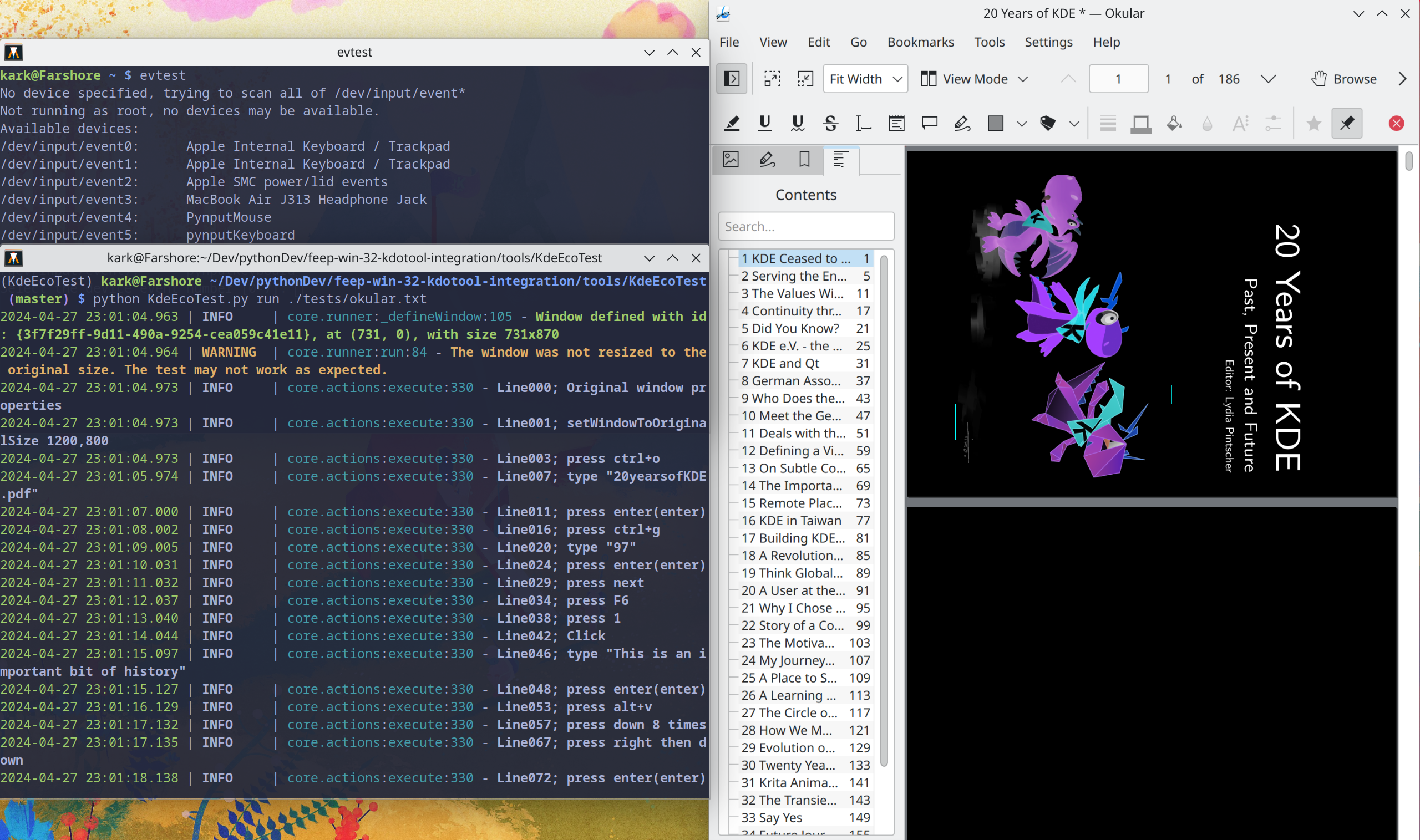The height and width of the screenshot is (840, 1420).
Task: Select '2 Serving the En...' contents entry
Action: (x=805, y=276)
